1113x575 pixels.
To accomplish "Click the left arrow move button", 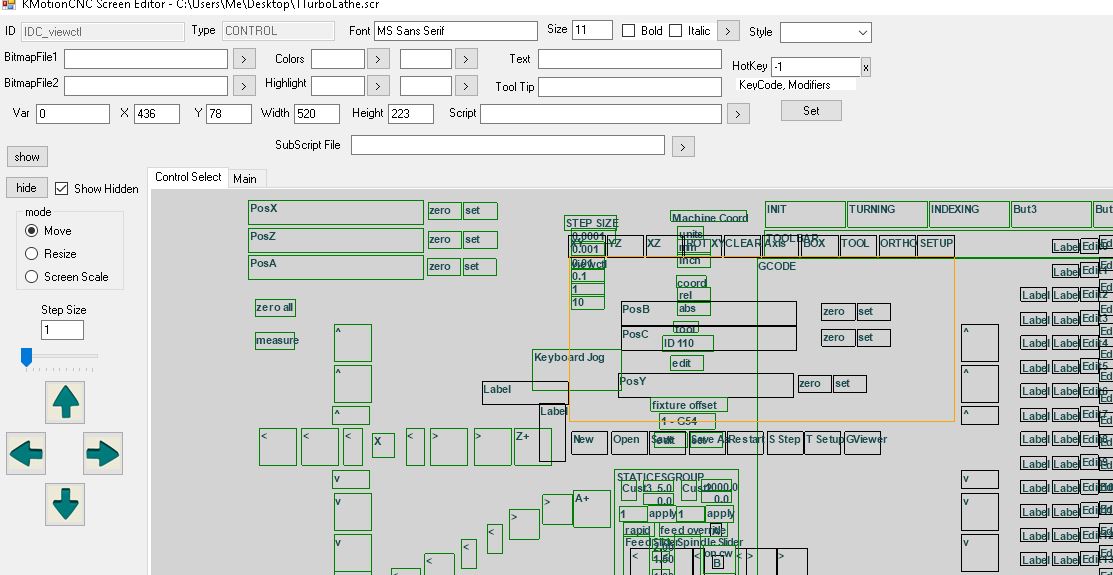I will pos(26,453).
